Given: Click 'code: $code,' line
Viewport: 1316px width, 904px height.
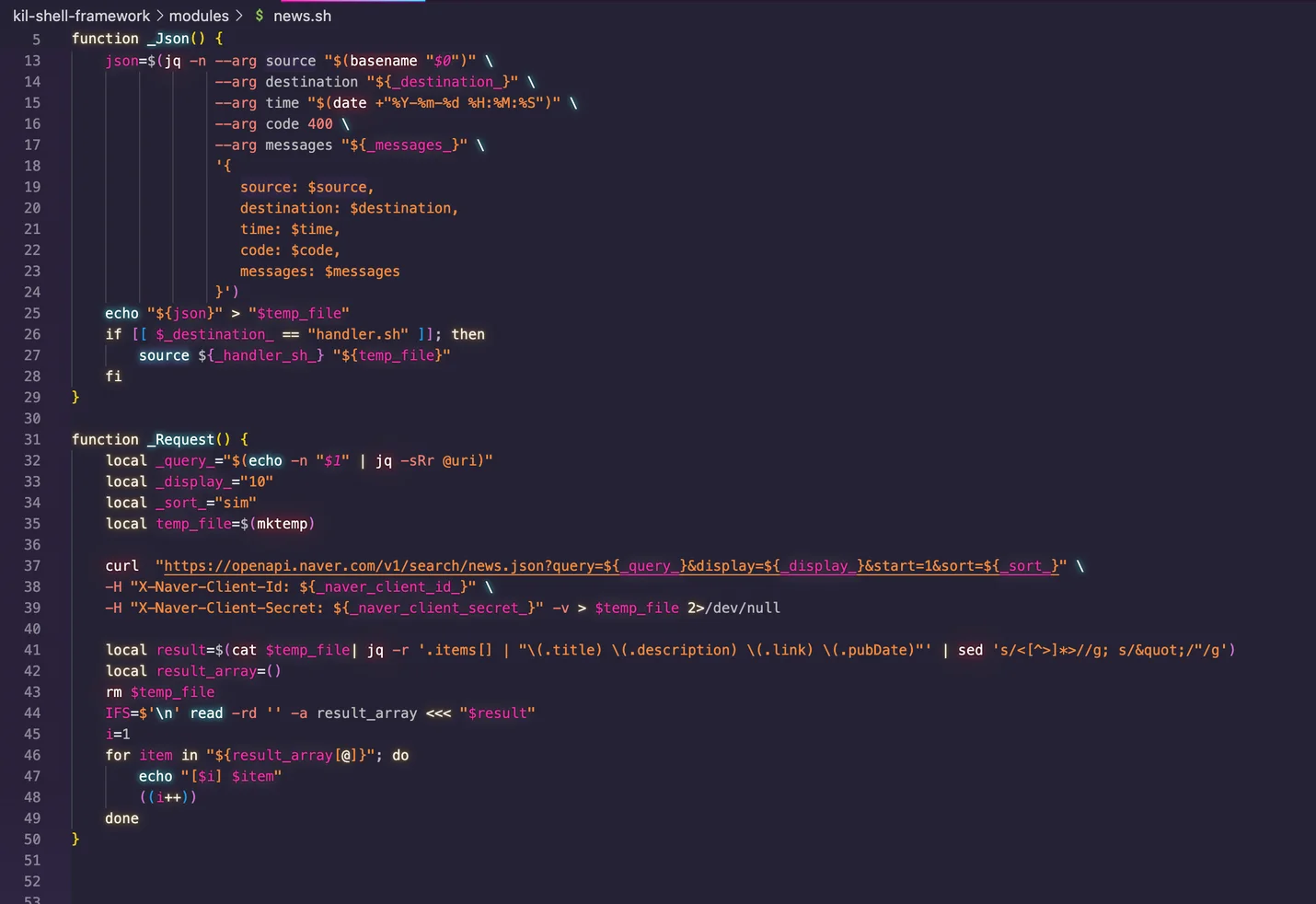Looking at the screenshot, I should click(290, 250).
